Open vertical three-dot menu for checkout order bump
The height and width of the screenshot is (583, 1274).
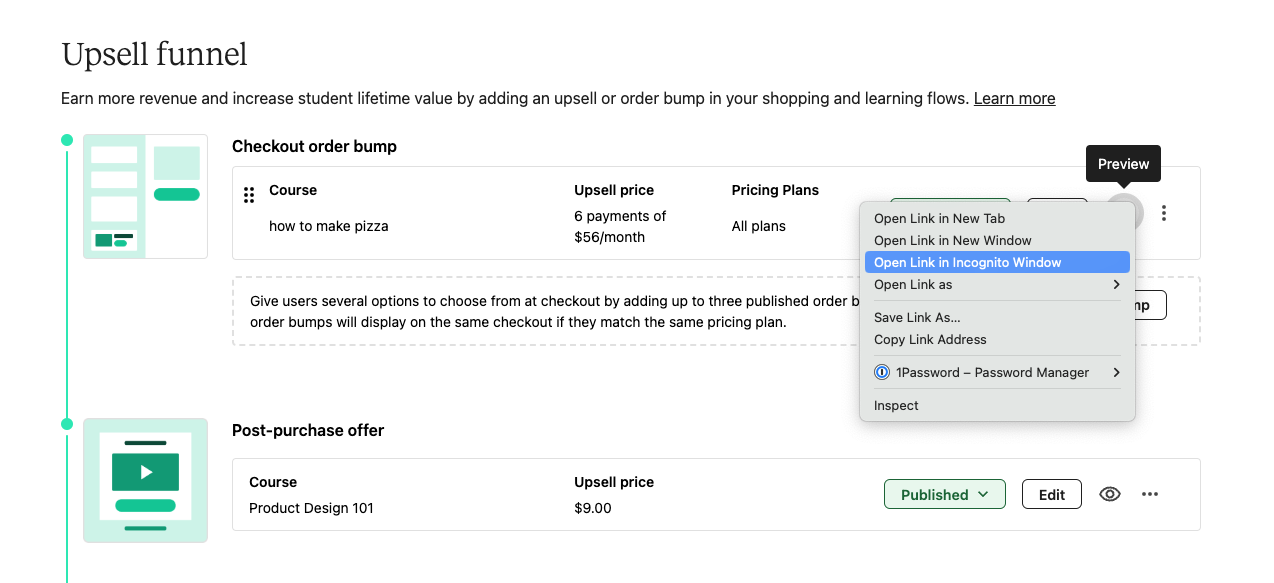coord(1164,213)
